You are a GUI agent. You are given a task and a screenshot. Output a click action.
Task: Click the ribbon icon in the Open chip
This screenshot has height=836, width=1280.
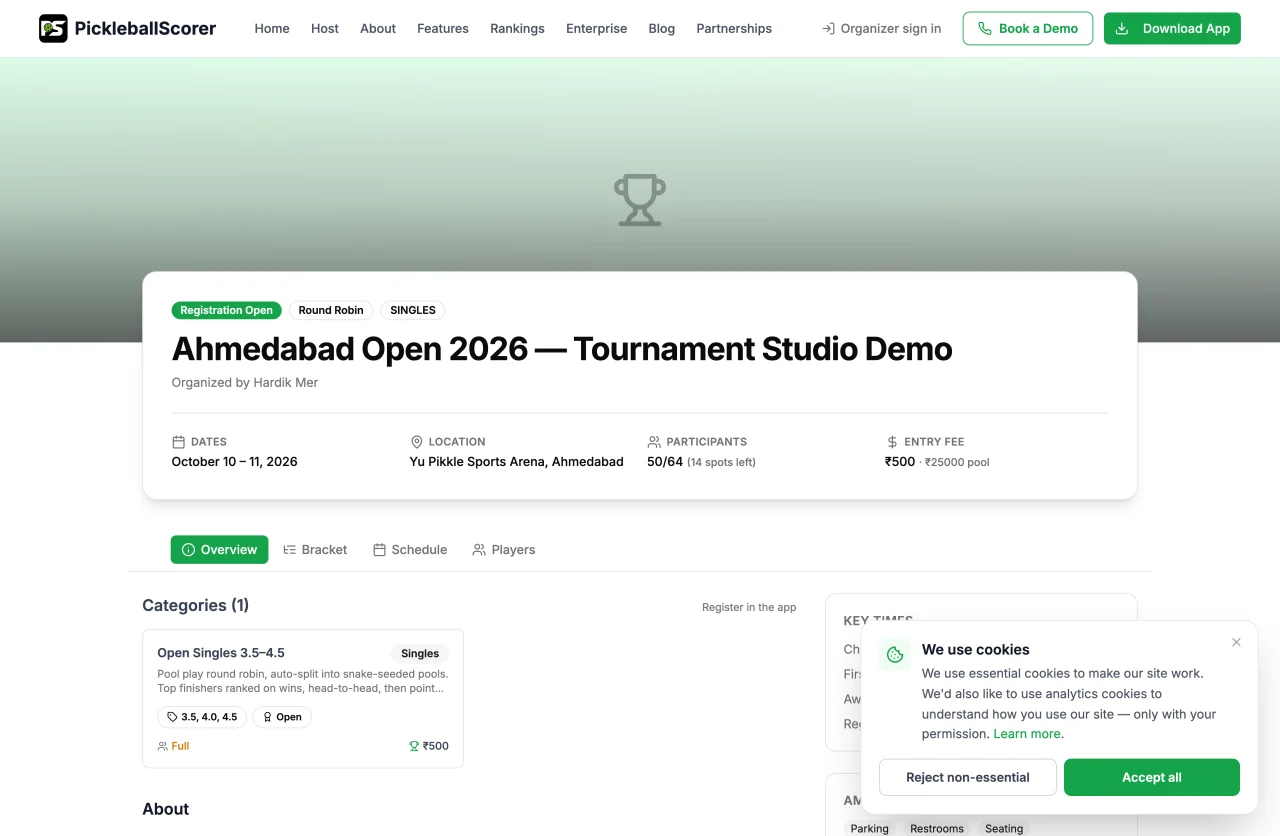point(268,717)
